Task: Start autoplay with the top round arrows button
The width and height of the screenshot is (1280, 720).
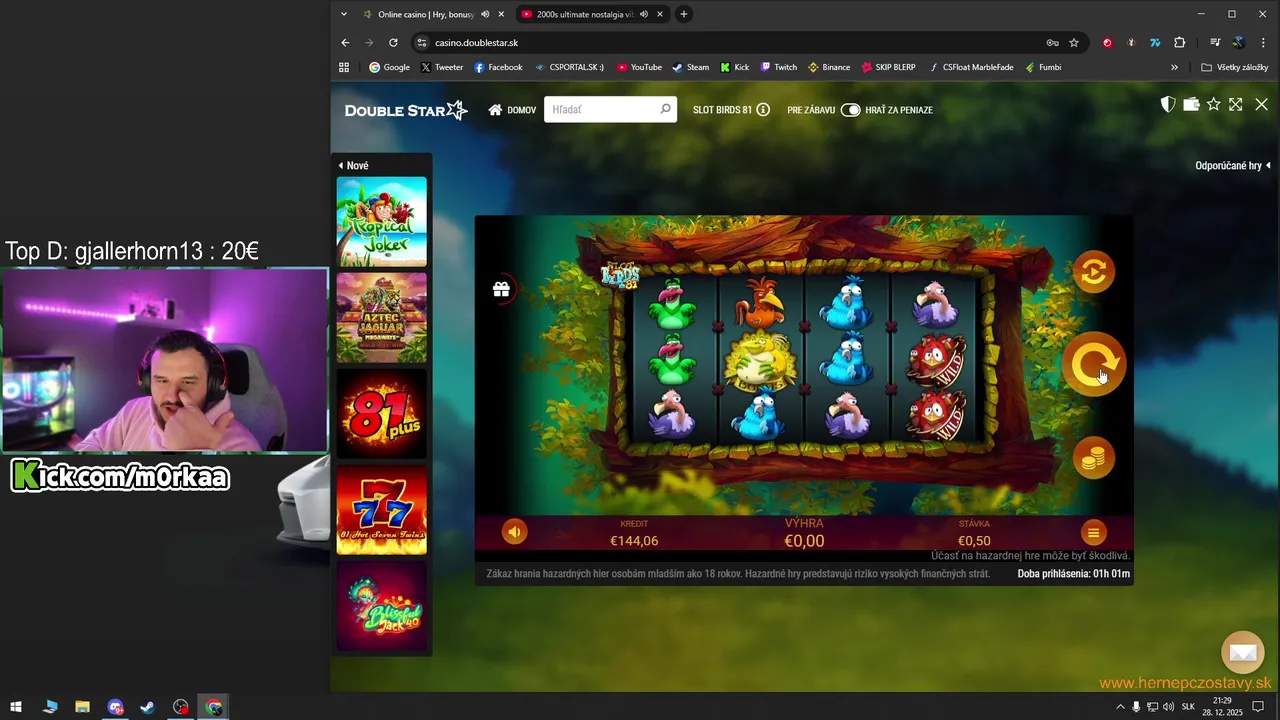Action: pyautogui.click(x=1093, y=272)
